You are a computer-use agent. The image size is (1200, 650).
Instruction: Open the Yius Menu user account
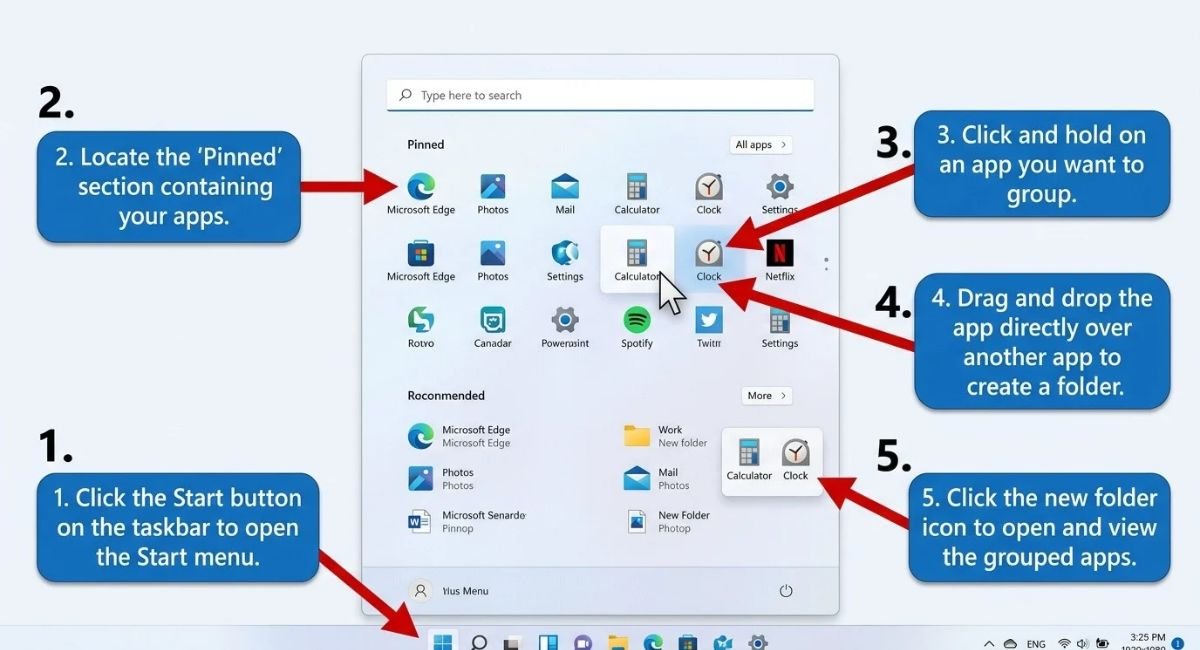[451, 591]
